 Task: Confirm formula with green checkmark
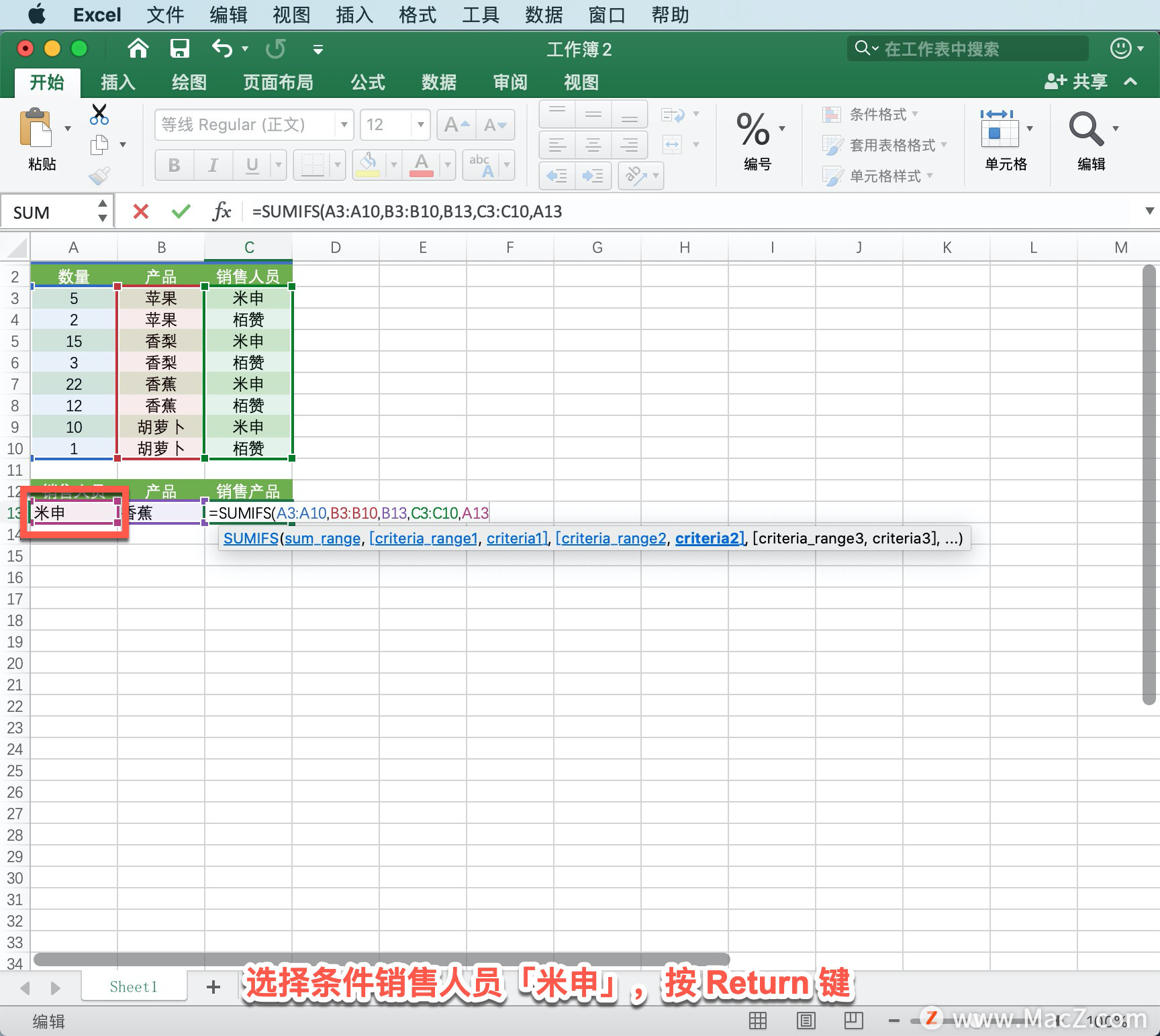pos(181,212)
